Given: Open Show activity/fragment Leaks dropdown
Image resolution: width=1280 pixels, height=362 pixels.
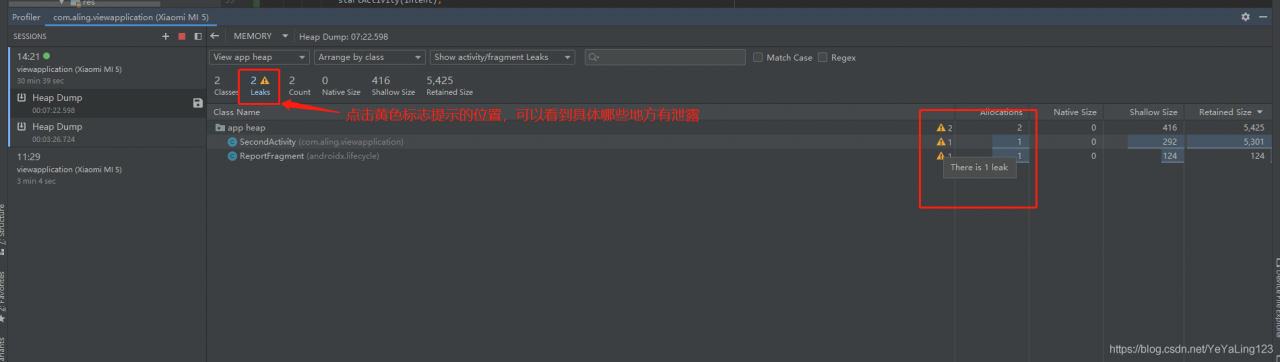Looking at the screenshot, I should coord(503,58).
